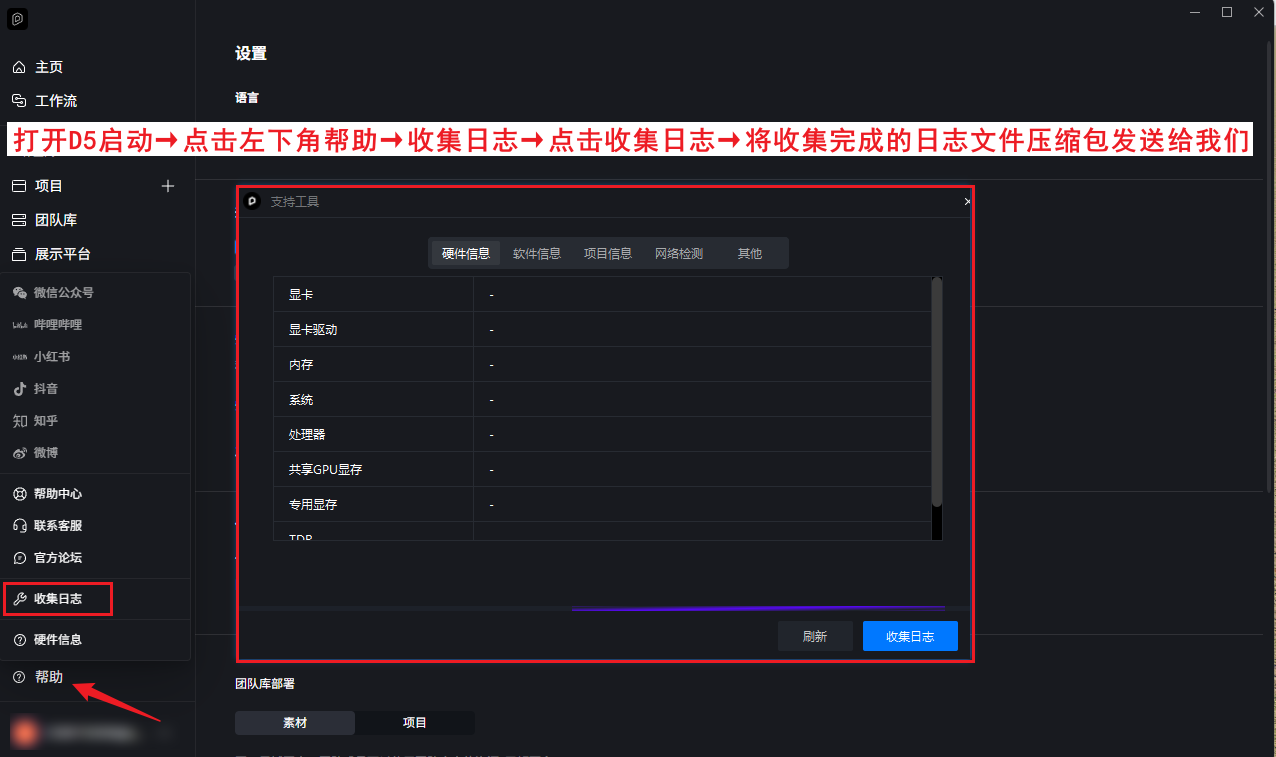Open the 展示平台 showcase platform

coord(62,254)
